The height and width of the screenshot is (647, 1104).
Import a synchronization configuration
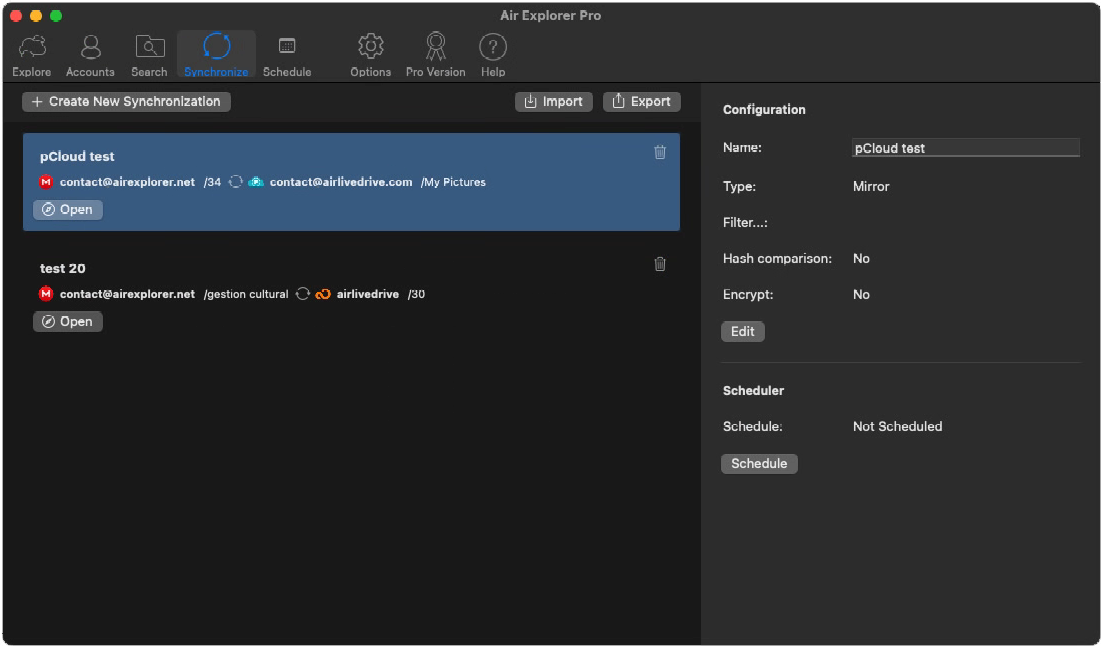click(553, 101)
